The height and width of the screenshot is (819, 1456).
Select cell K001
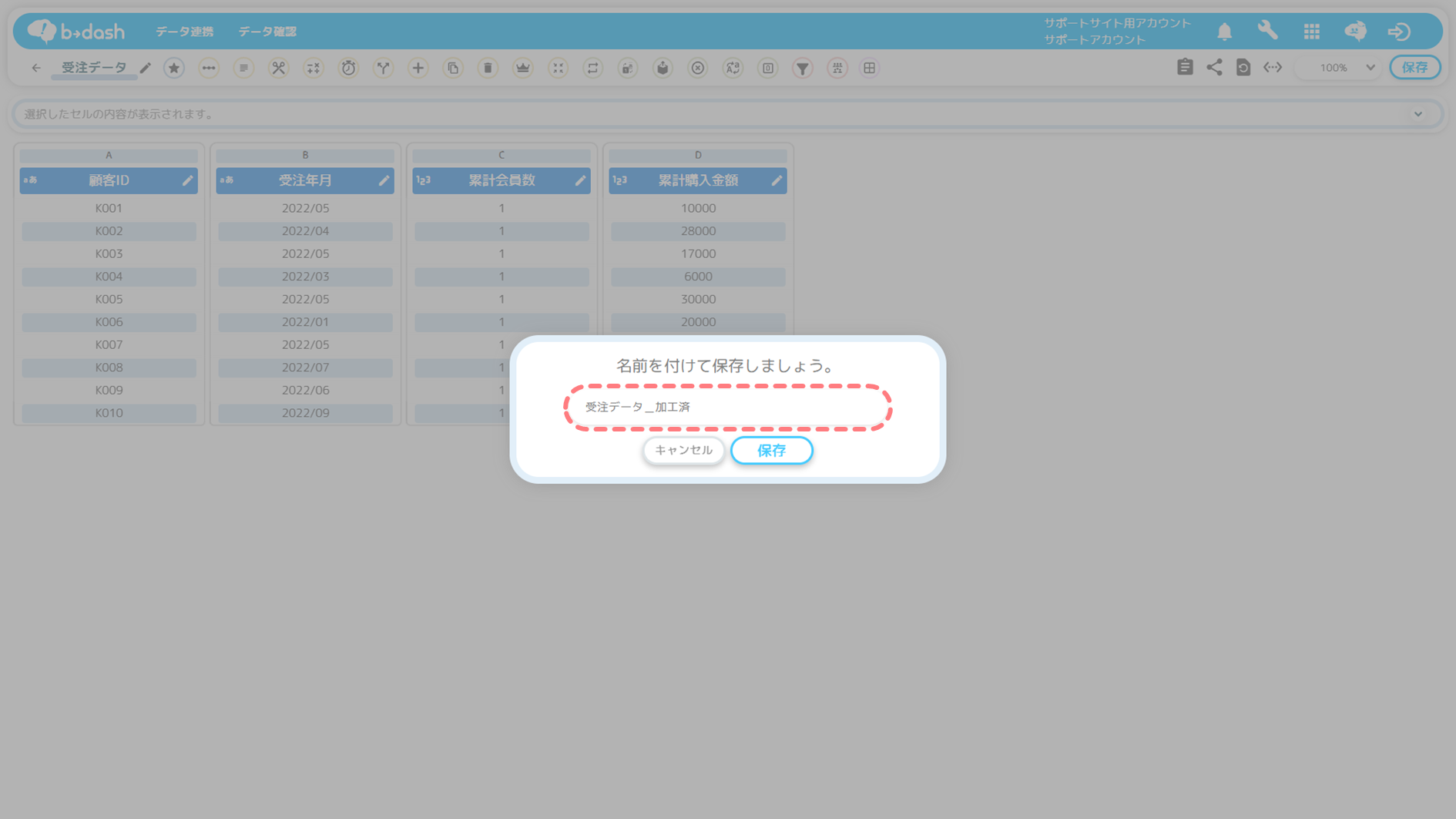click(109, 208)
